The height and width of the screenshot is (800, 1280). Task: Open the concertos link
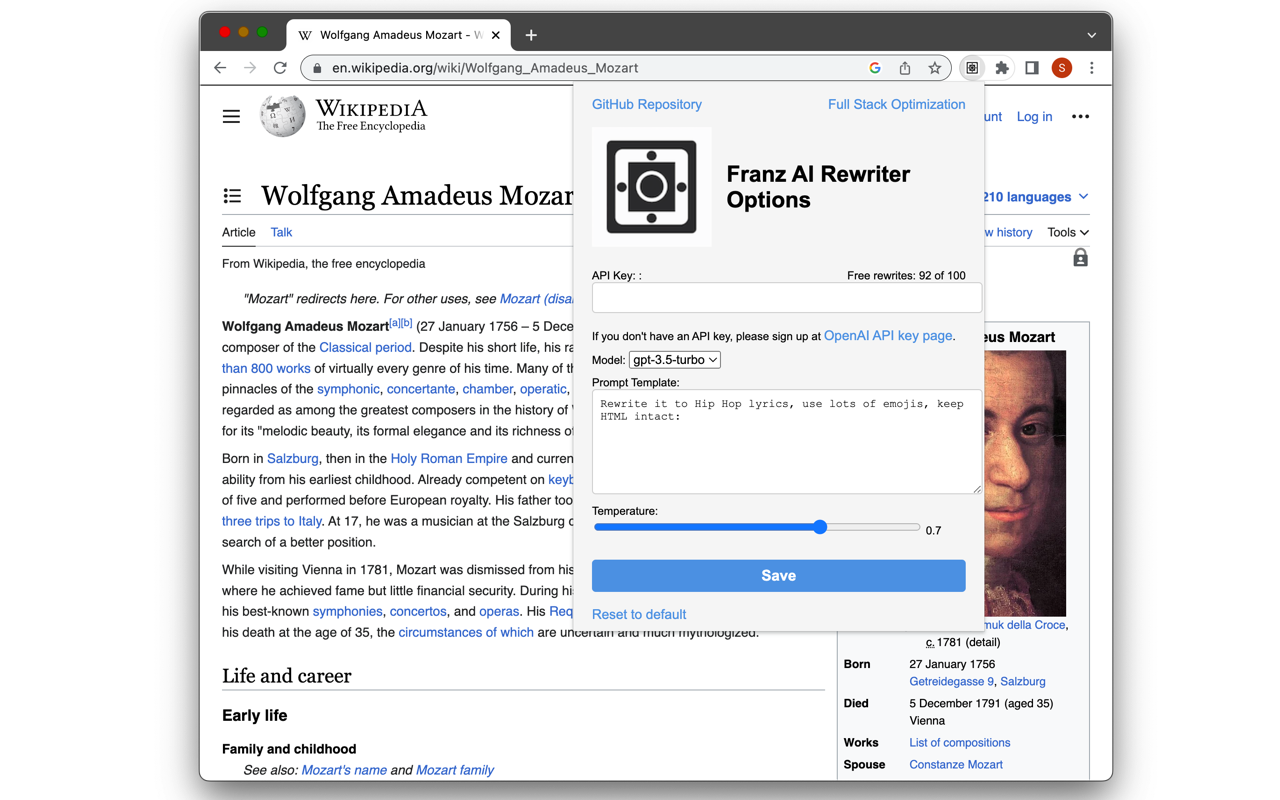tap(418, 611)
